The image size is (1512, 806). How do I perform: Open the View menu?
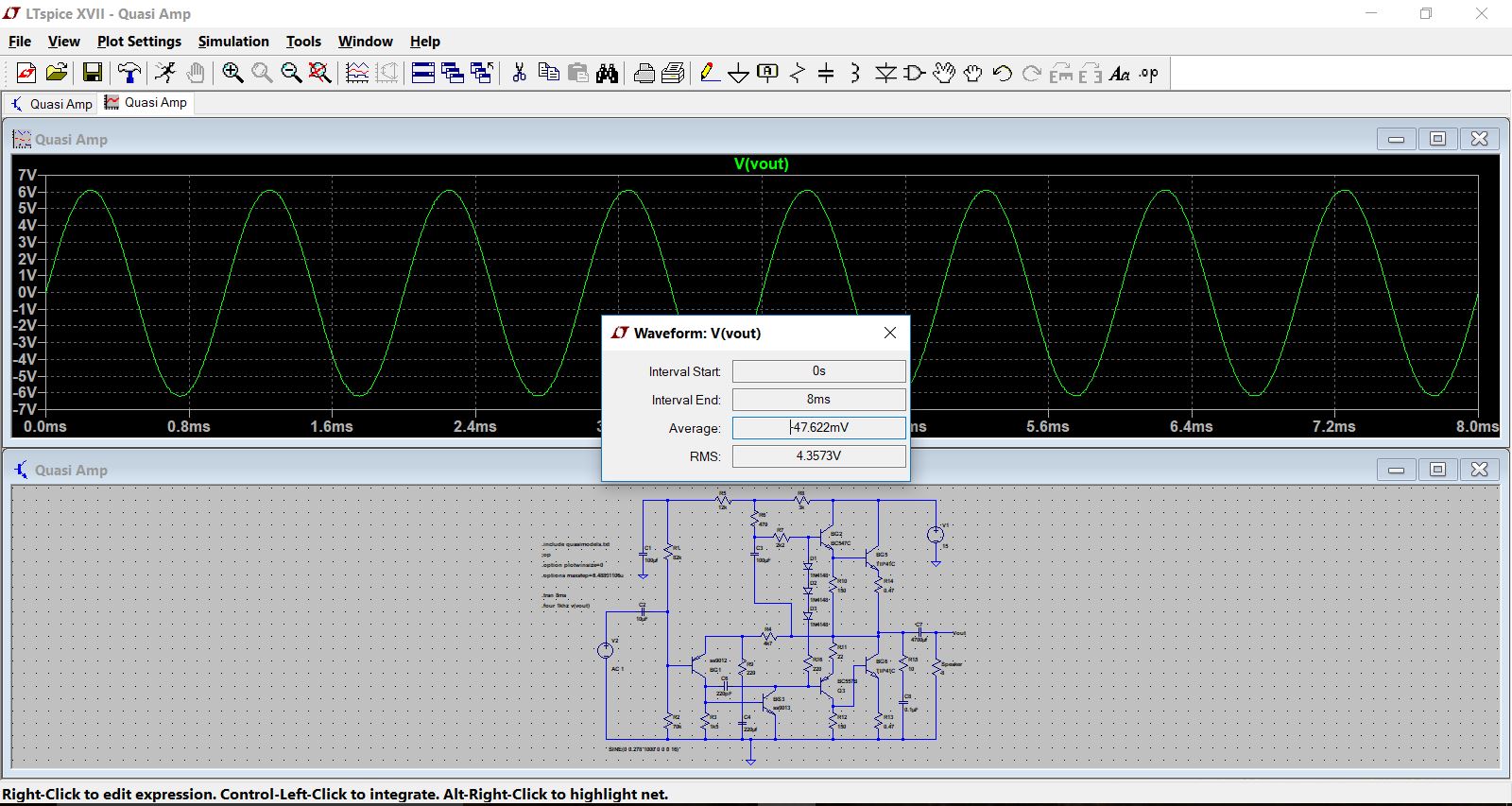click(x=63, y=42)
